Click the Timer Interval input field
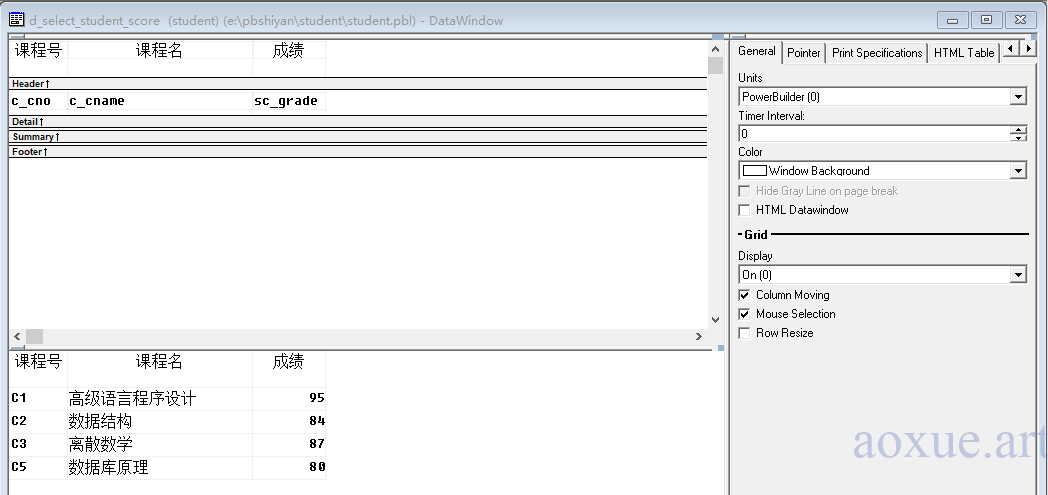This screenshot has height=495, width=1048. [x=874, y=134]
